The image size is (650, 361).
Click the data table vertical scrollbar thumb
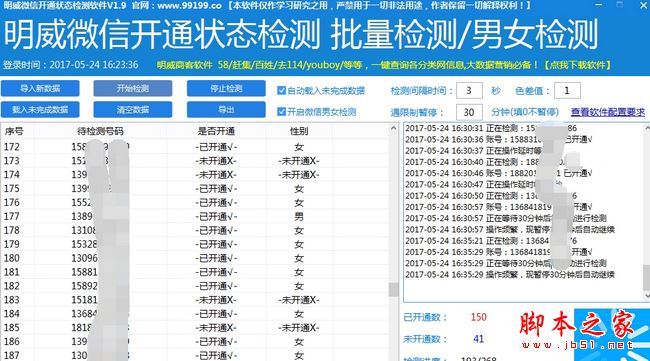pyautogui.click(x=393, y=290)
